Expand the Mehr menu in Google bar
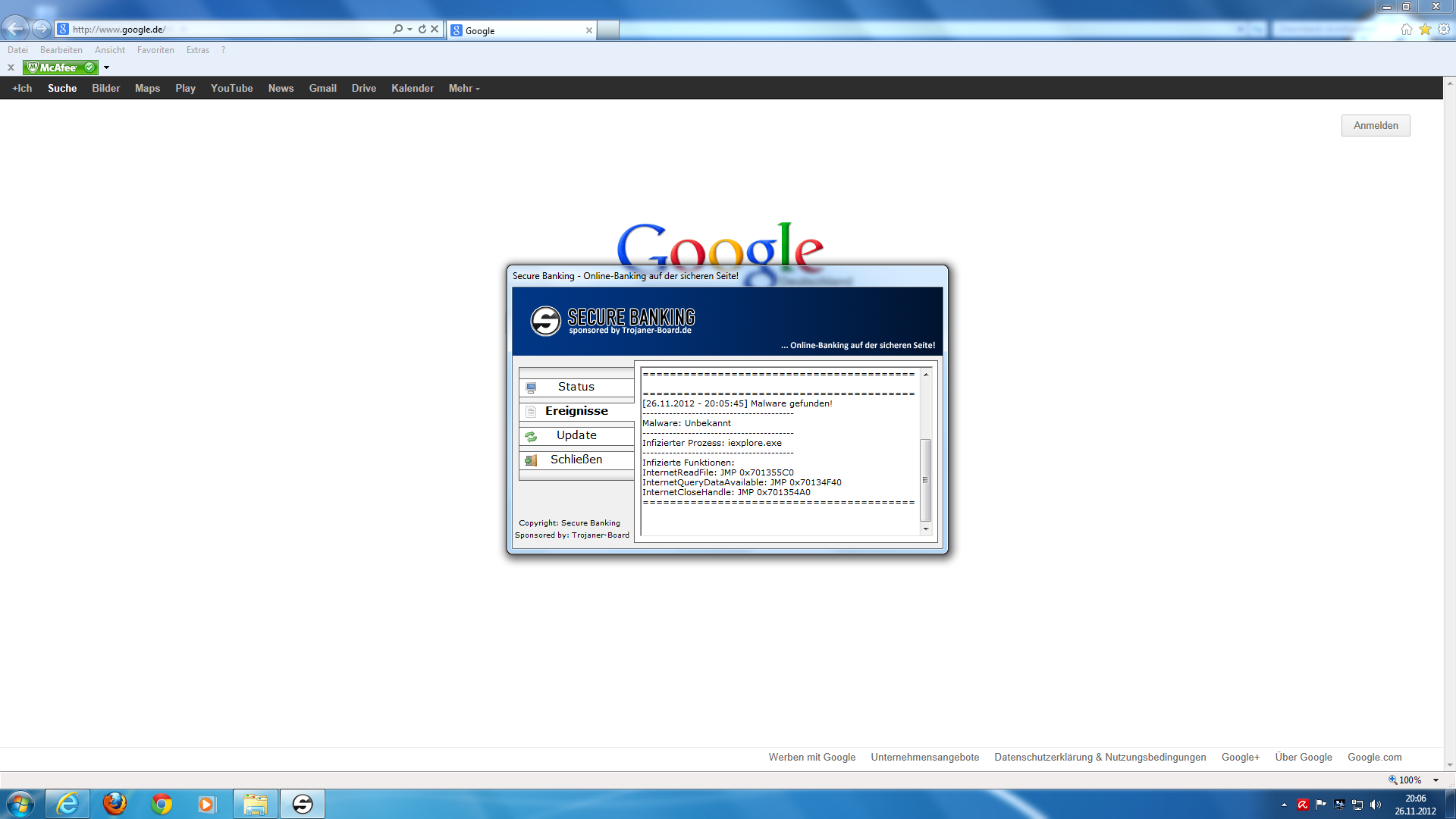This screenshot has width=1456, height=819. (463, 89)
